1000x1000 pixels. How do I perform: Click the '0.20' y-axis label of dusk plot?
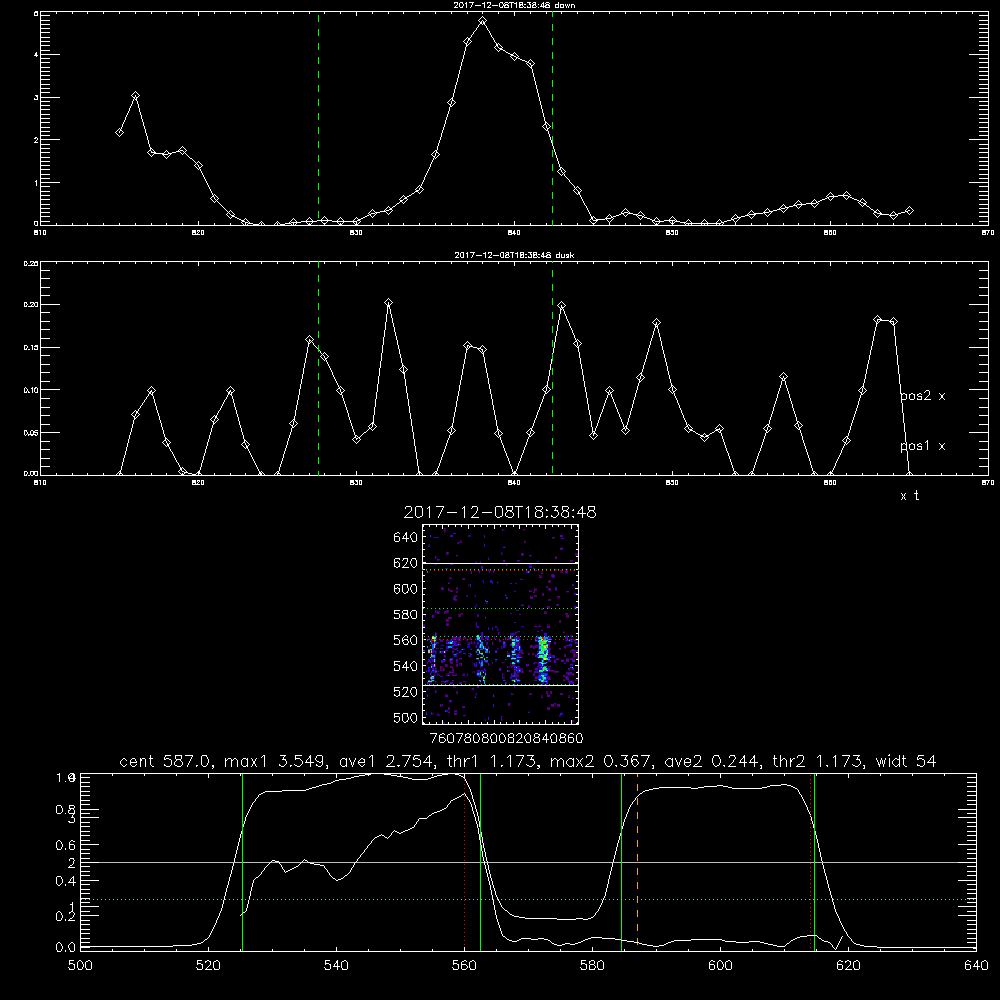pyautogui.click(x=31, y=305)
